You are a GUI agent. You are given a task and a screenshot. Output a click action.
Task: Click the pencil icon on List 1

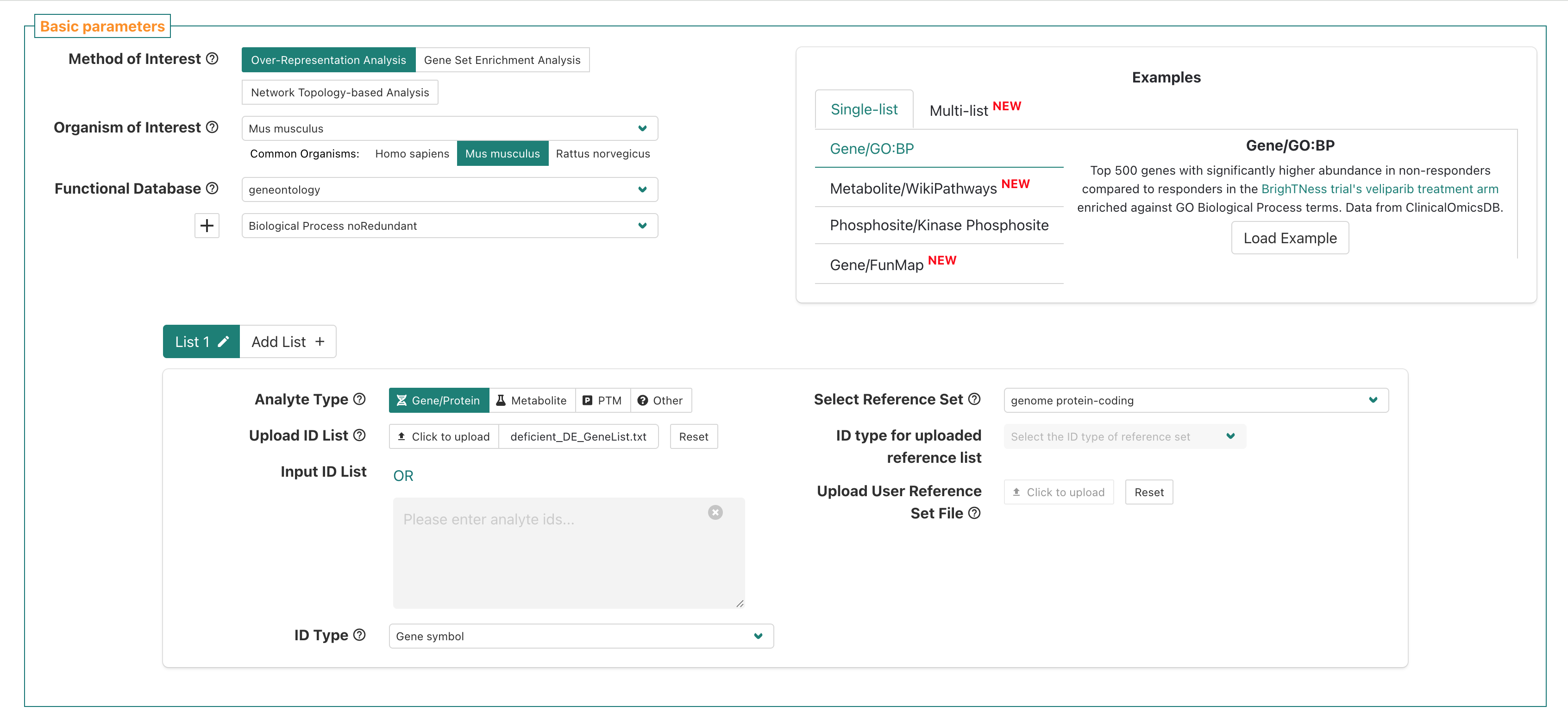click(x=223, y=341)
